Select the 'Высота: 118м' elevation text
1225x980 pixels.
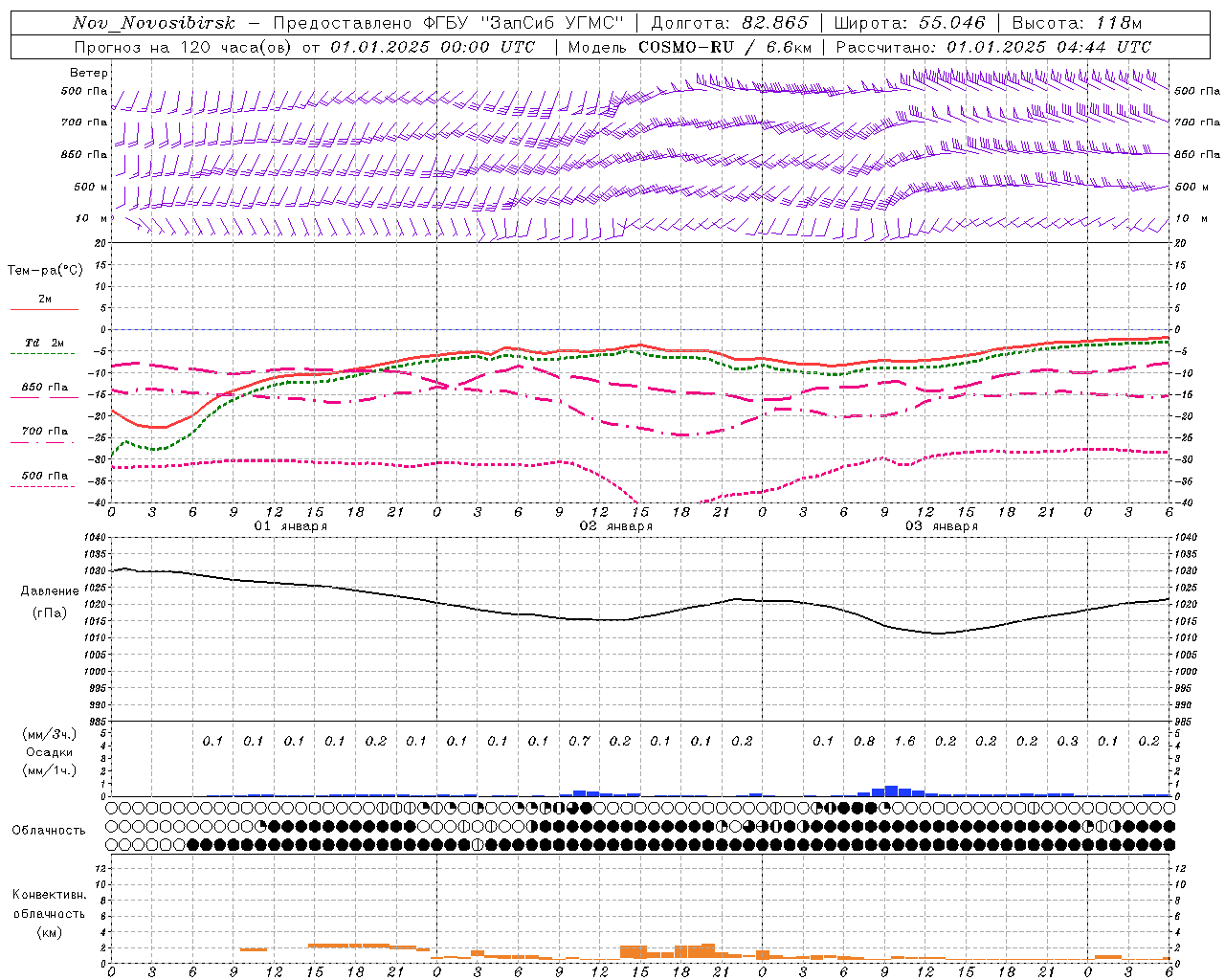1077,23
